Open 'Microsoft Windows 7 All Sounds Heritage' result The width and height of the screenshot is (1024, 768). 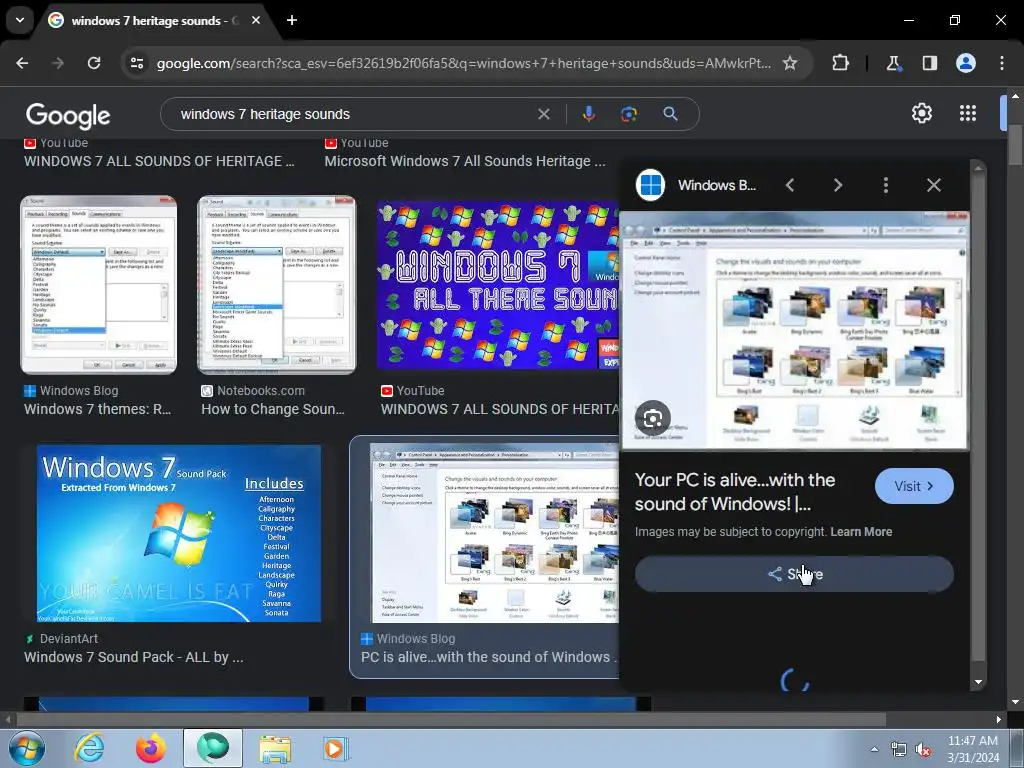pyautogui.click(x=465, y=161)
